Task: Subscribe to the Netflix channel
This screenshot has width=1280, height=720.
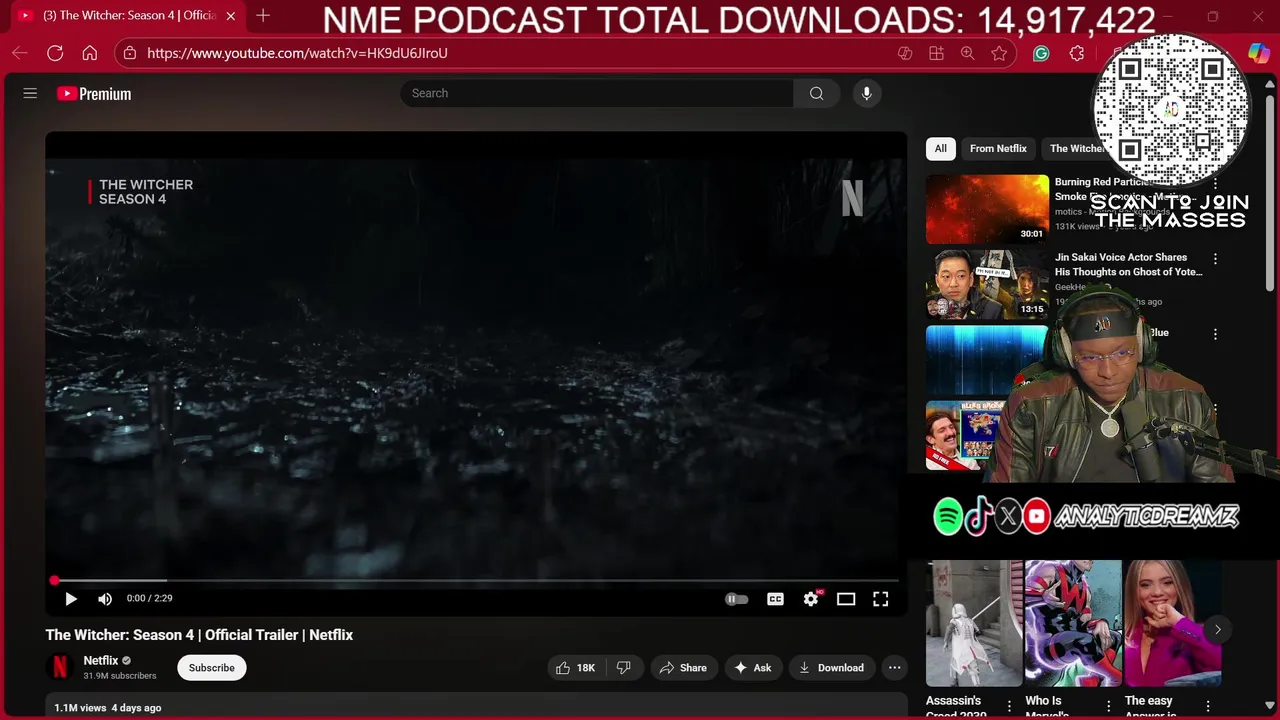Action: [212, 668]
